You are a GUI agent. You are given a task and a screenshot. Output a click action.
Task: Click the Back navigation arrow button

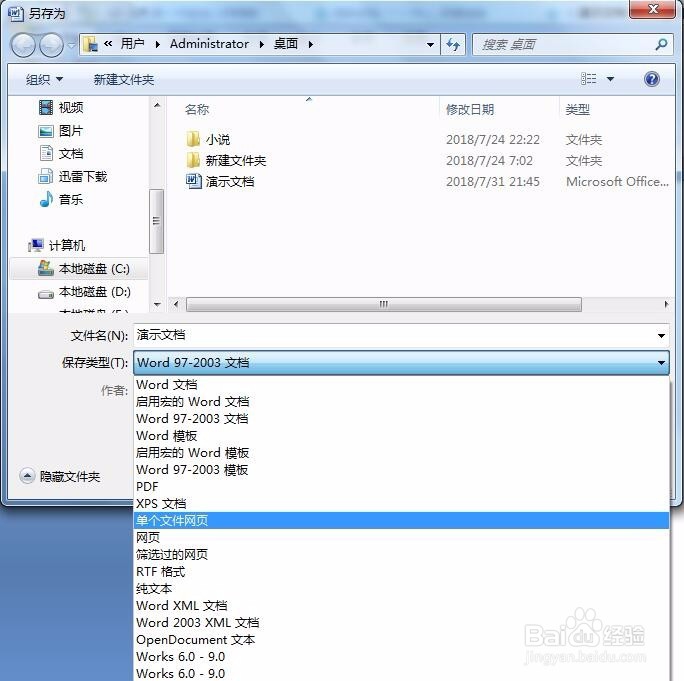pos(23,44)
